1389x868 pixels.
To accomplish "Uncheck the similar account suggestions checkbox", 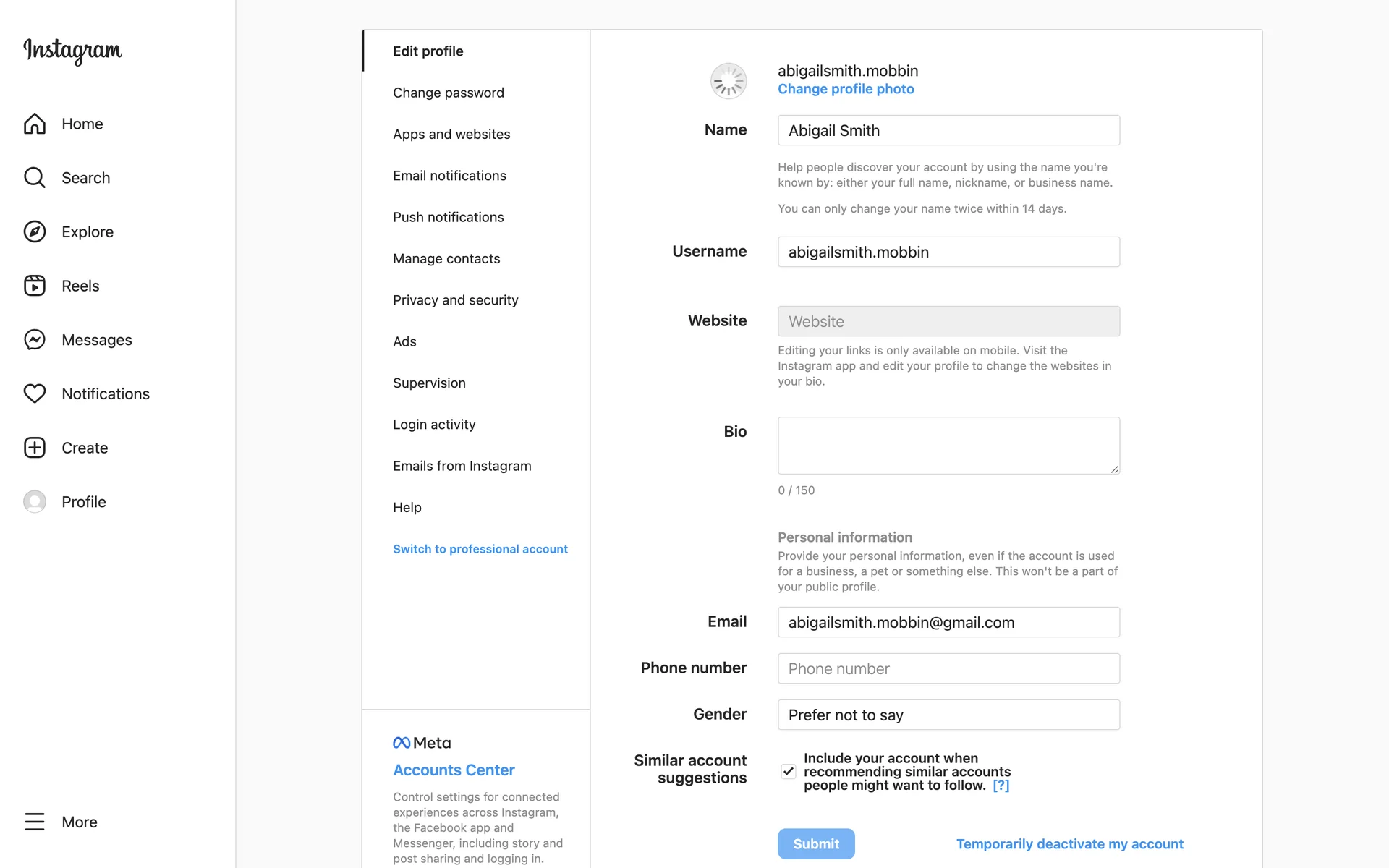I will coord(788,772).
